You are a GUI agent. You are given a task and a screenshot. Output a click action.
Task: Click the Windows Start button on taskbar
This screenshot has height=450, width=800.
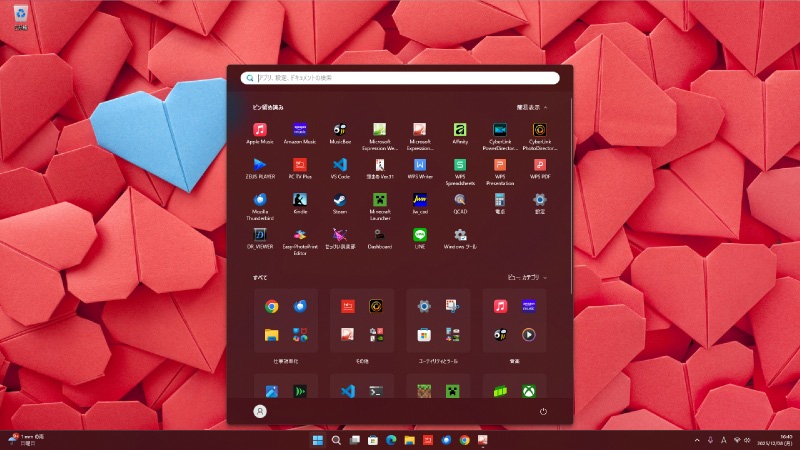click(x=318, y=440)
